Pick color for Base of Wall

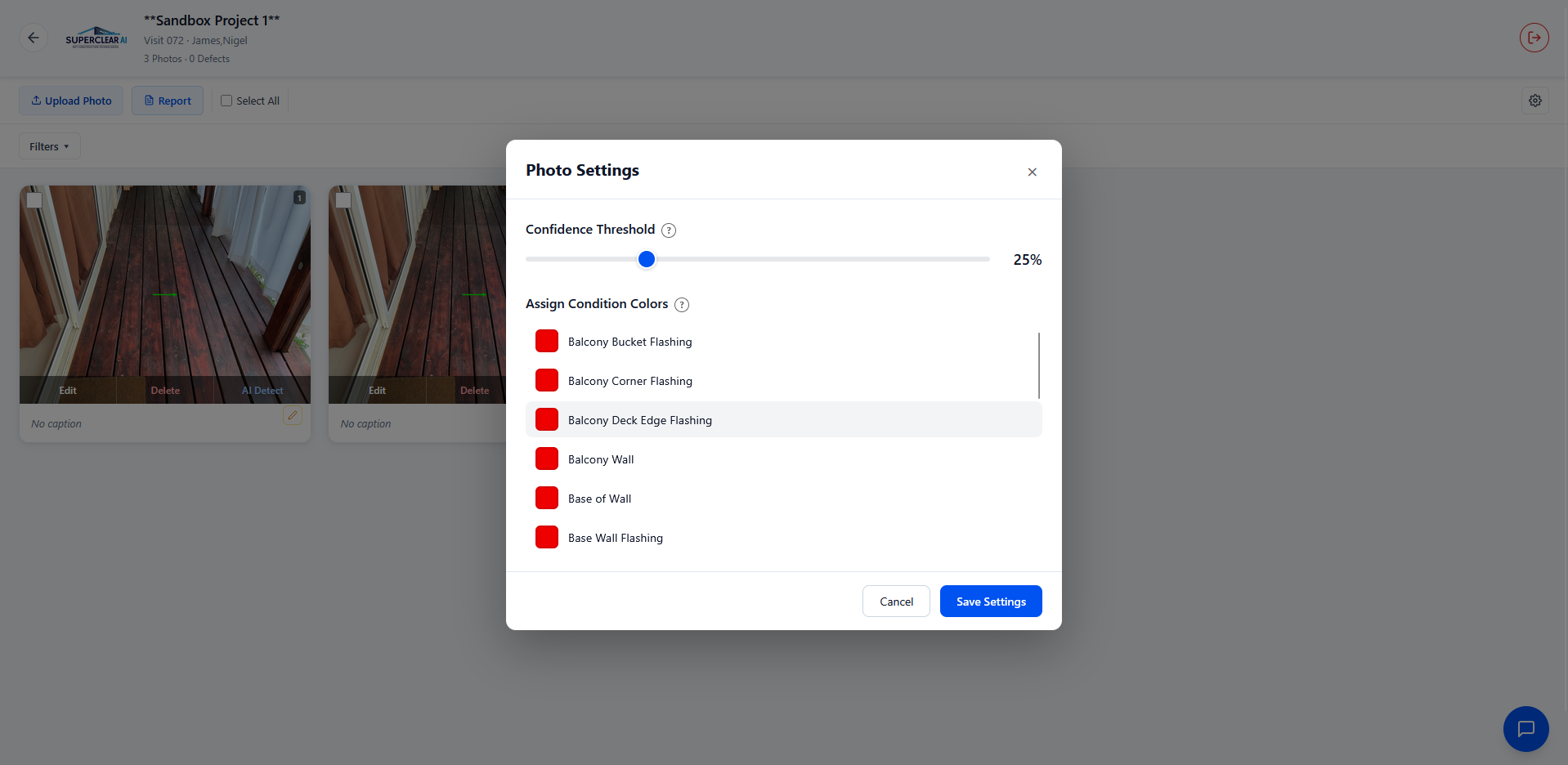click(547, 499)
